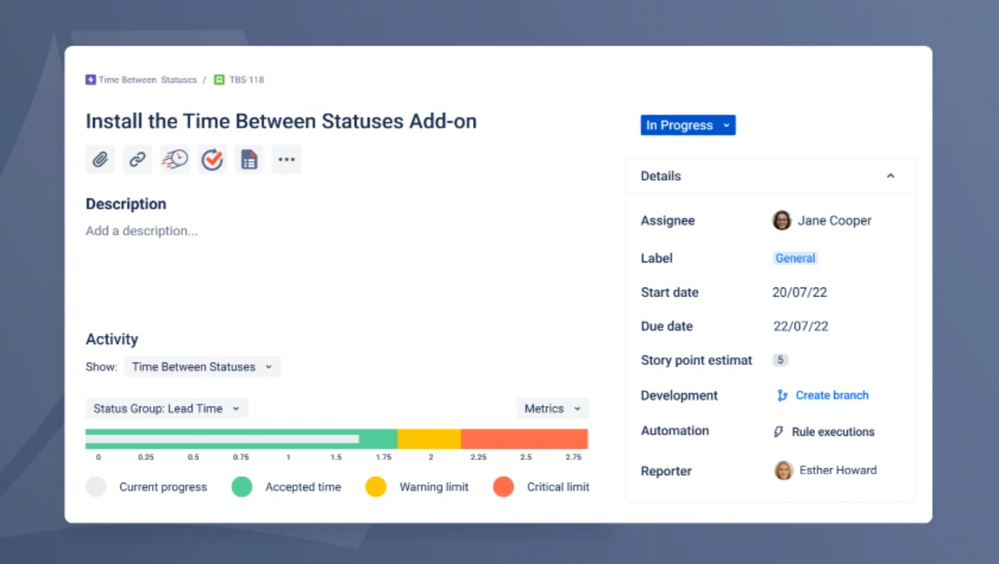Click the green Accepted time legend swatch
Image resolution: width=999 pixels, height=564 pixels.
pos(242,487)
